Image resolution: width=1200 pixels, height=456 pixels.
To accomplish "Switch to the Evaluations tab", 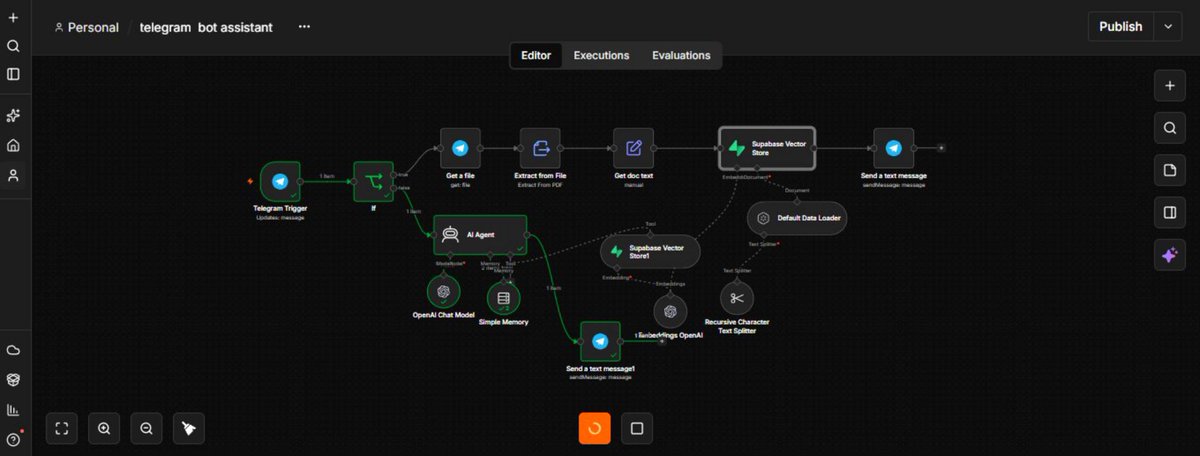I will 681,56.
